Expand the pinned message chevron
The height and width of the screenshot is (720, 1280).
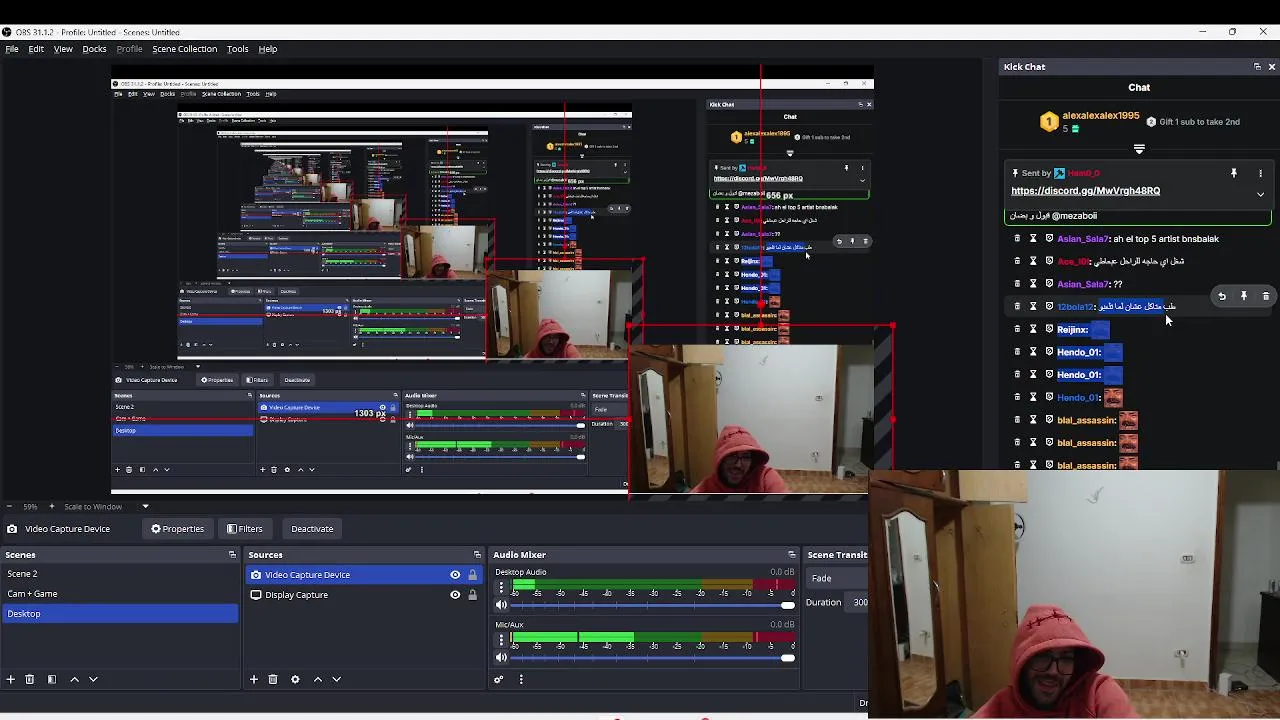tap(1260, 194)
